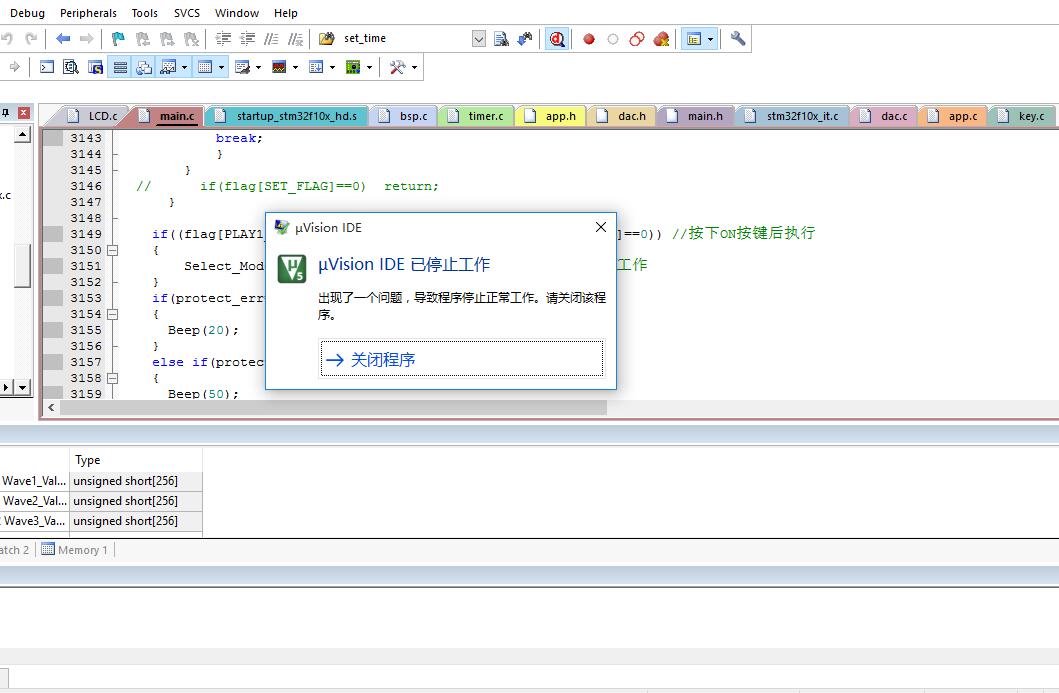Screen dimensions: 1059x693
Task: Toggle Start/Stop Debug Session button
Action: pyautogui.click(x=557, y=38)
